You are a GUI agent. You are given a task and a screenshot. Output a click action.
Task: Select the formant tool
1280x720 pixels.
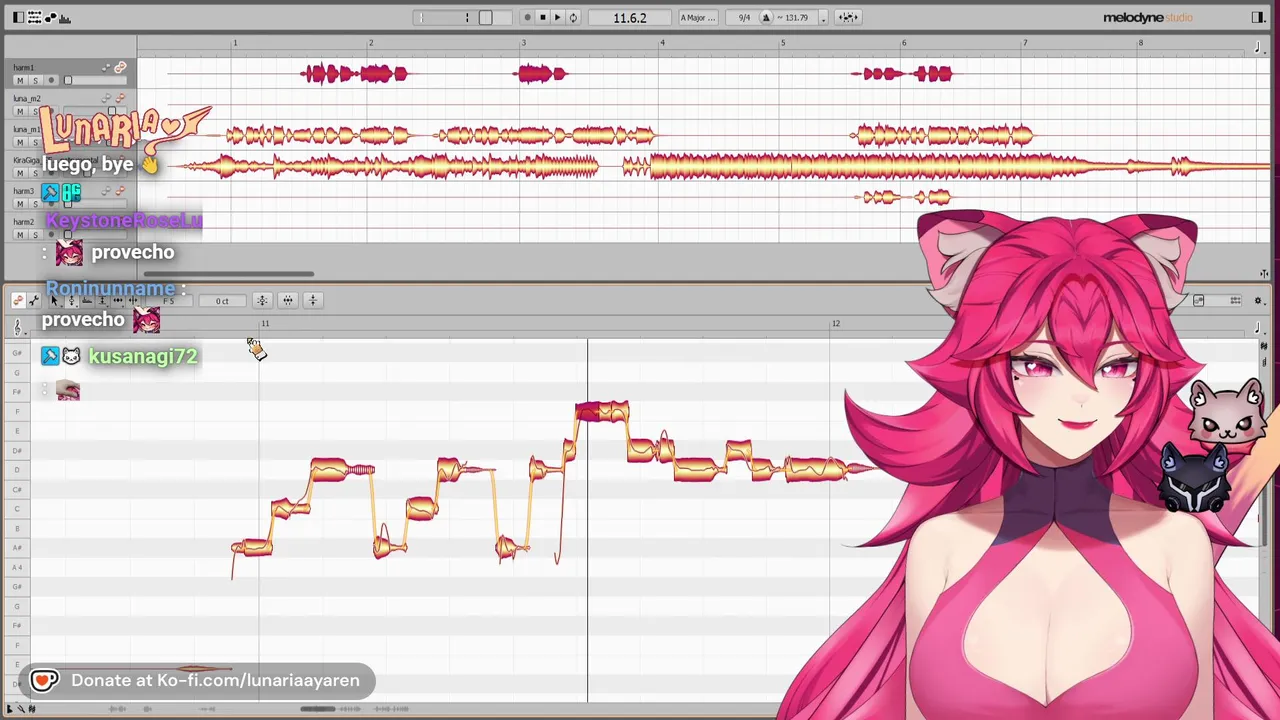[x=87, y=300]
